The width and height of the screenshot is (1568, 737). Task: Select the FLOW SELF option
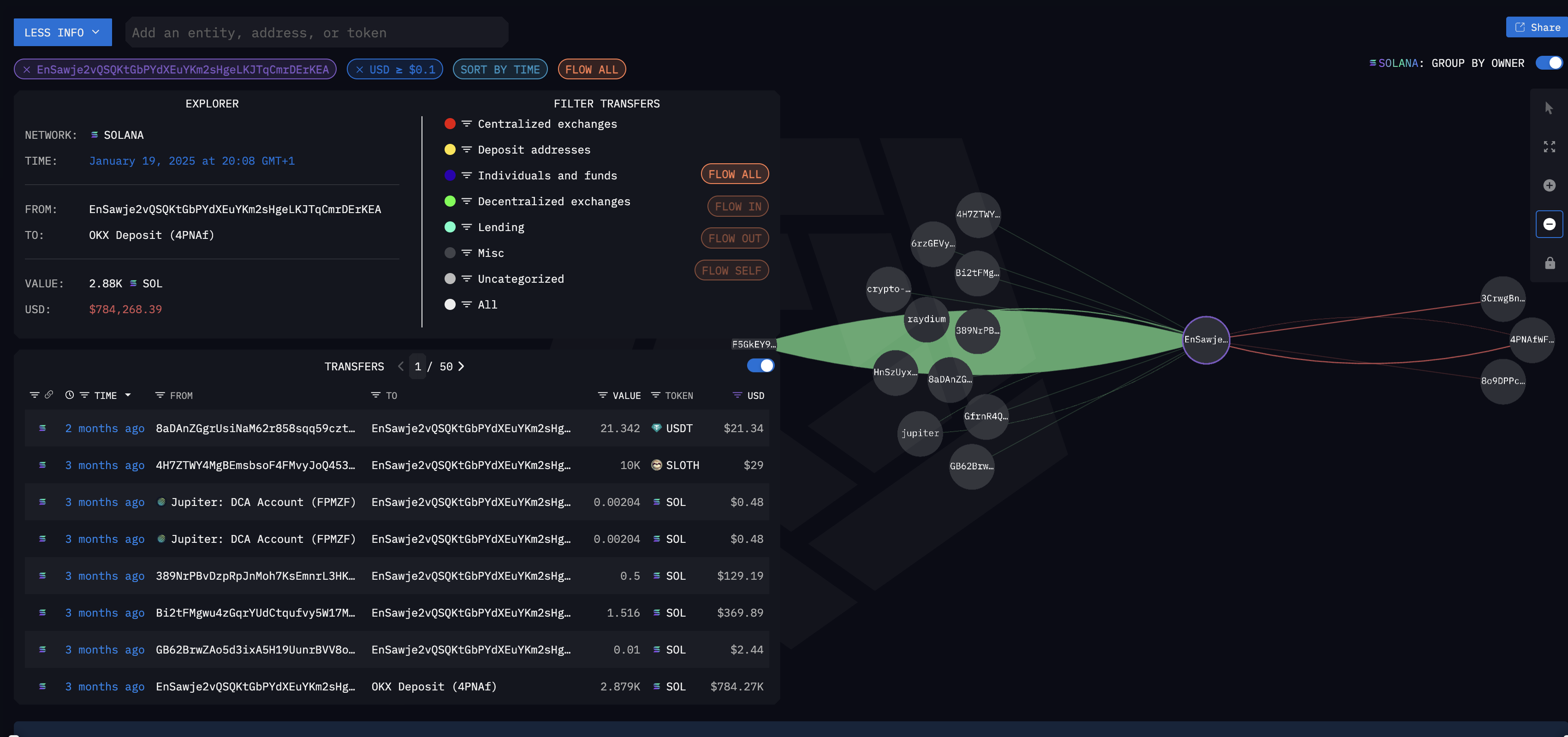(x=731, y=271)
